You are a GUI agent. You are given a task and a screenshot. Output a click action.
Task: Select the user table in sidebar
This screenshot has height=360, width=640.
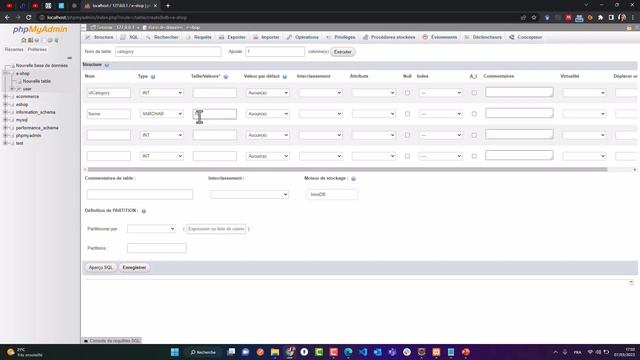[27, 89]
